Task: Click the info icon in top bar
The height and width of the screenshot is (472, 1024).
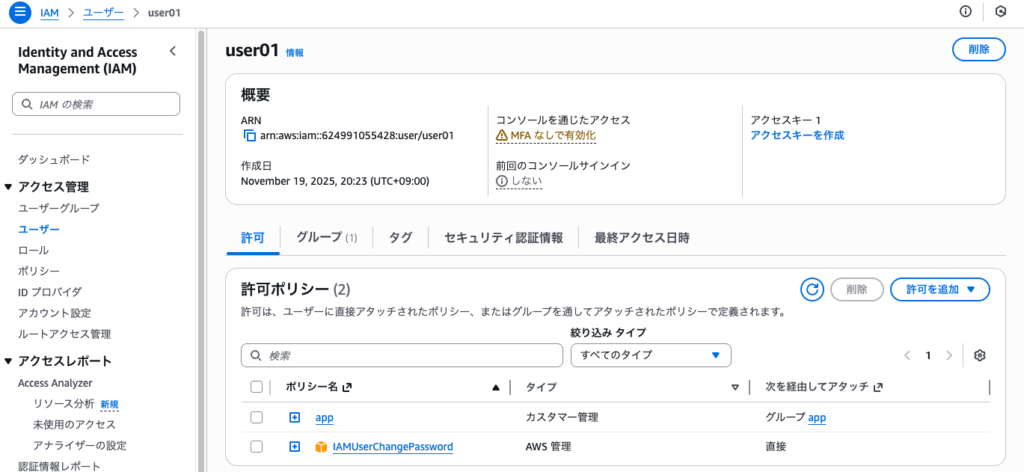Action: 965,12
